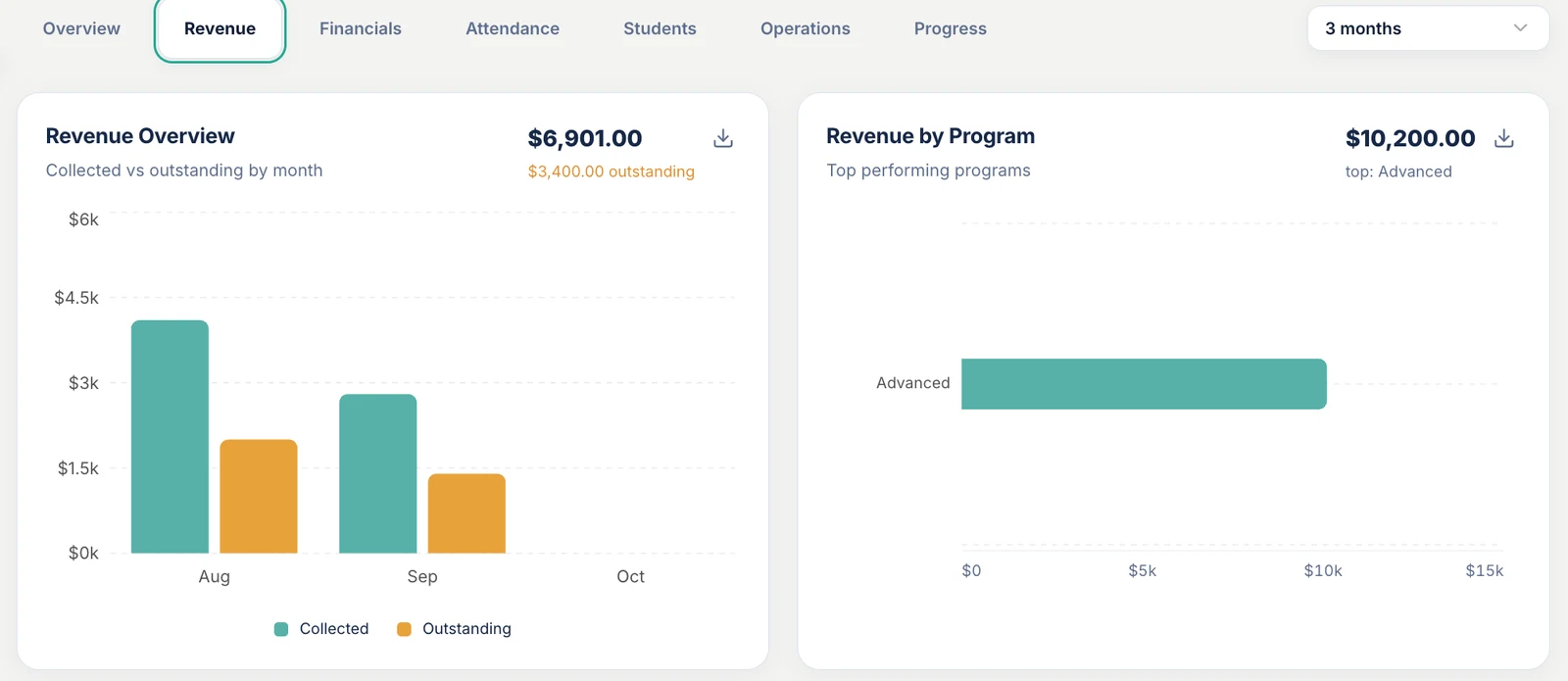The width and height of the screenshot is (1568, 681).
Task: Toggle the Collected legend entry
Action: pos(322,629)
